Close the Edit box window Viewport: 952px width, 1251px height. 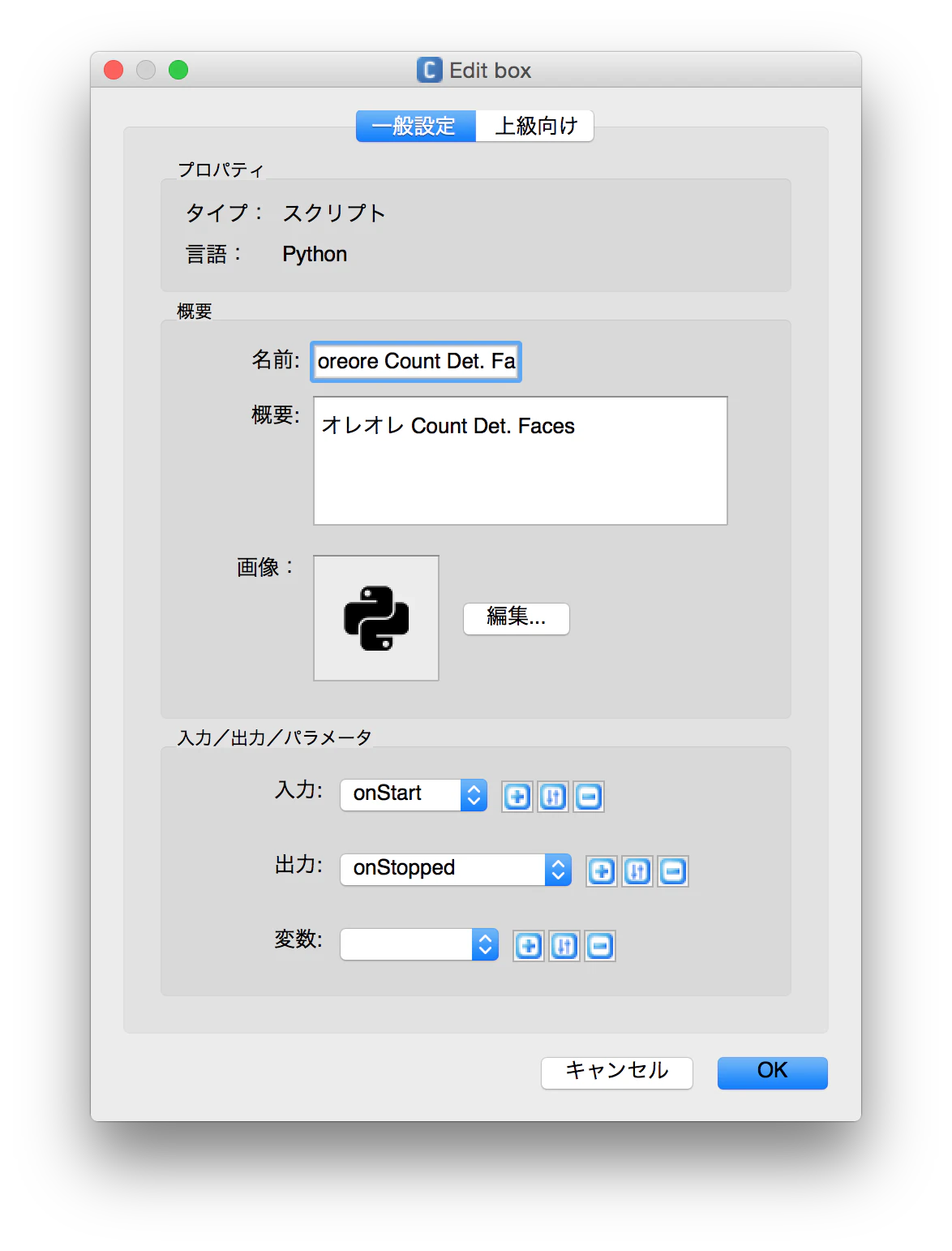coord(114,71)
